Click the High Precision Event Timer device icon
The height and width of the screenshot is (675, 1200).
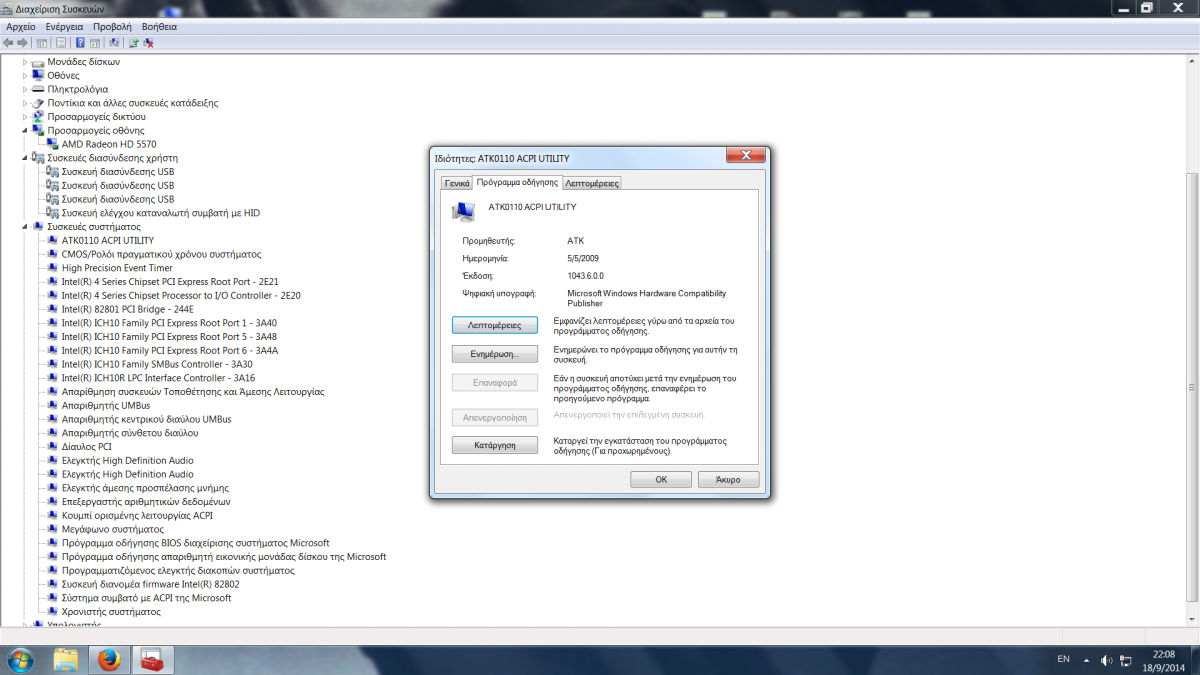point(53,268)
